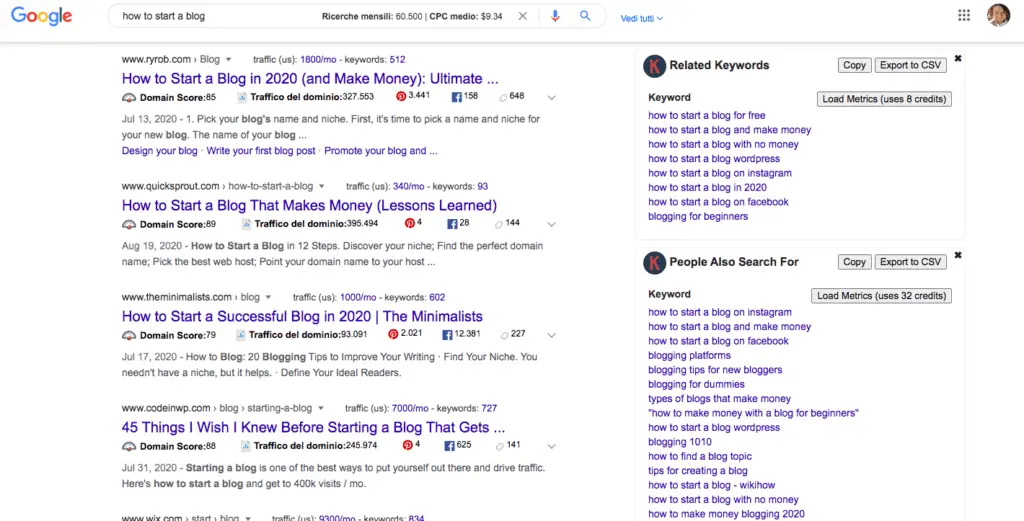1024x521 pixels.
Task: Click Pinterest icon on the ryrob.com result
Action: coord(401,96)
